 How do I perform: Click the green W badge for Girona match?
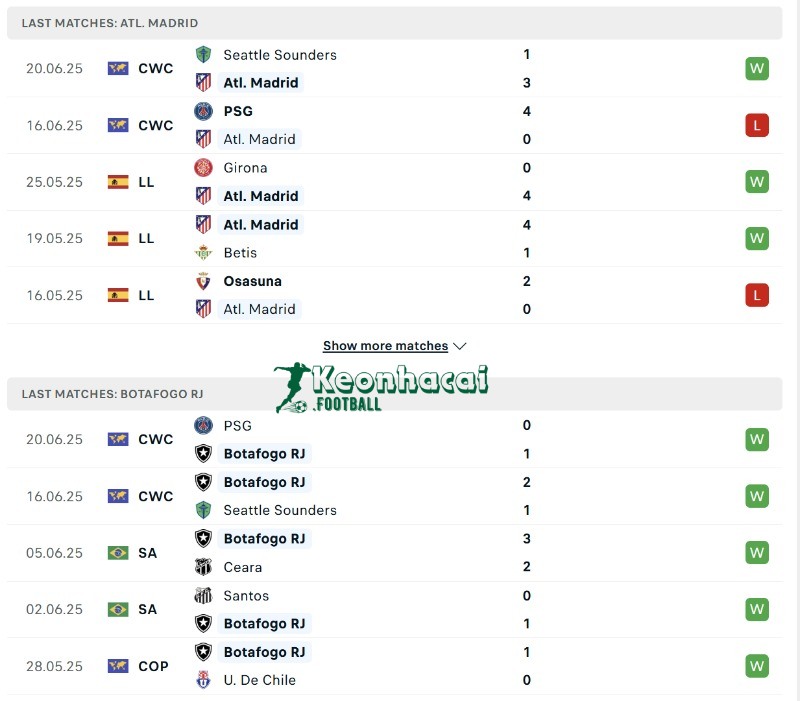click(757, 182)
